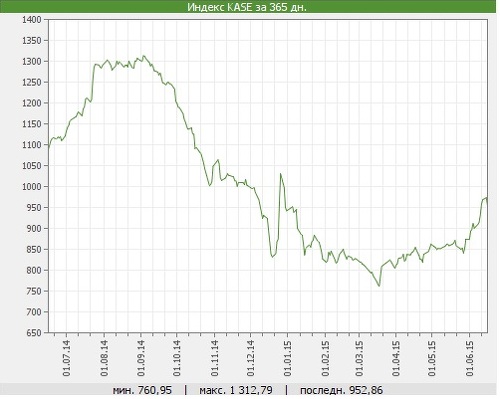
Task: Select the 1000 y-axis label
Action: (x=32, y=187)
